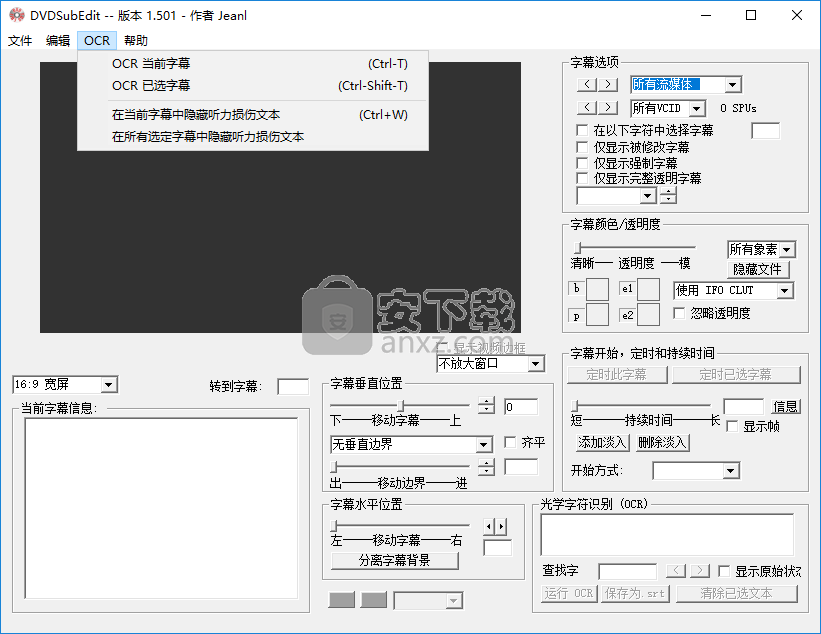Click the 隐藏文件 button

[x=758, y=270]
